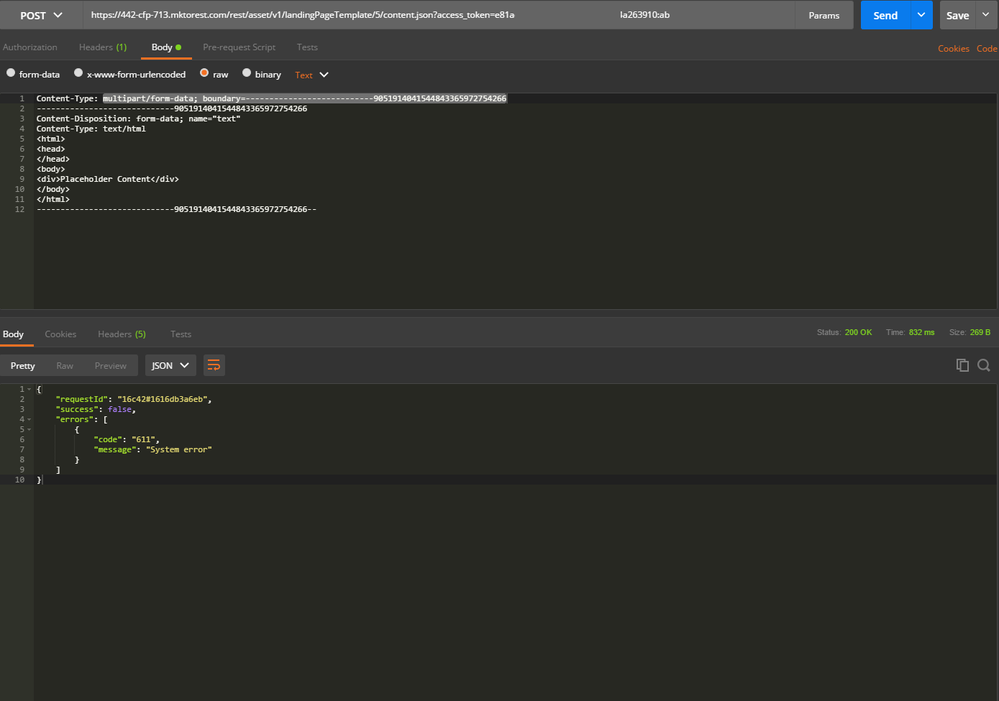Select the response Body tab
999x701 pixels.
click(x=13, y=334)
